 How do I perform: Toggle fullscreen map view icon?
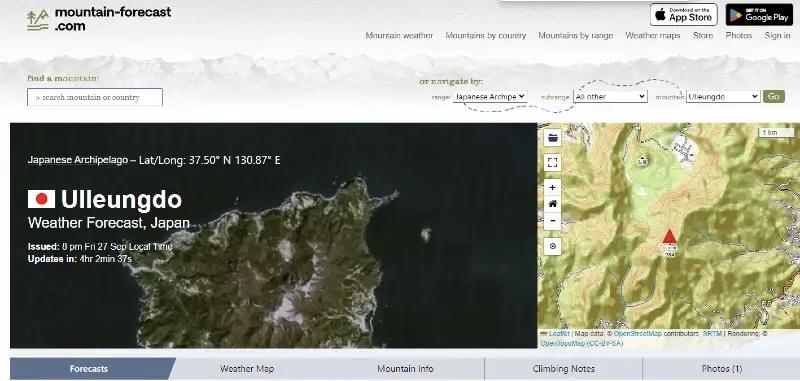553,163
